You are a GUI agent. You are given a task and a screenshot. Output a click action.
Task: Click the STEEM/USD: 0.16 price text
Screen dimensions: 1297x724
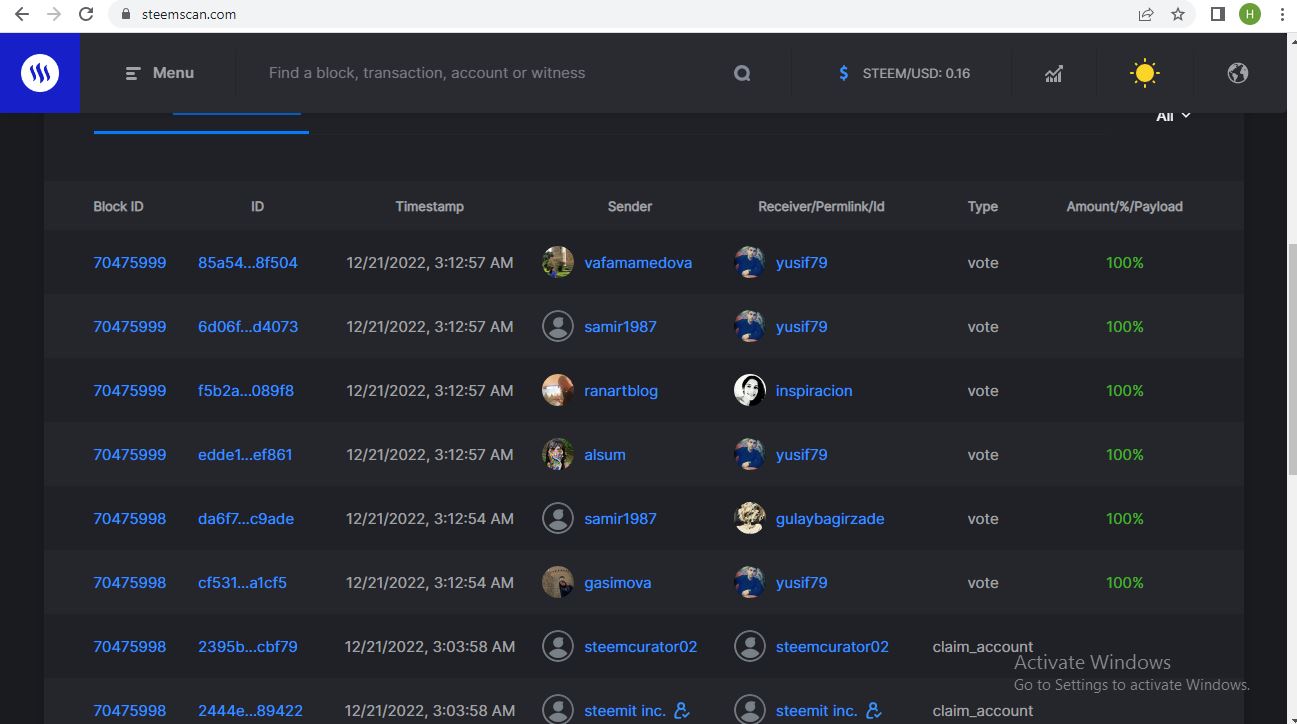(916, 73)
